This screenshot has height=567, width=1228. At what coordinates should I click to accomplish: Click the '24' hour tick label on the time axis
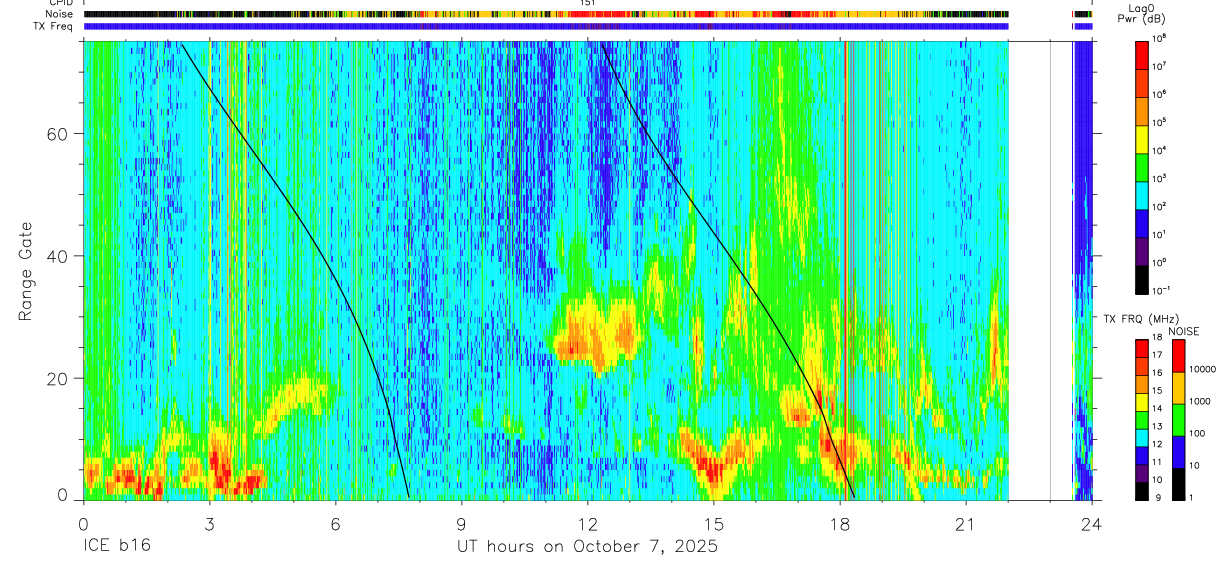click(1092, 524)
